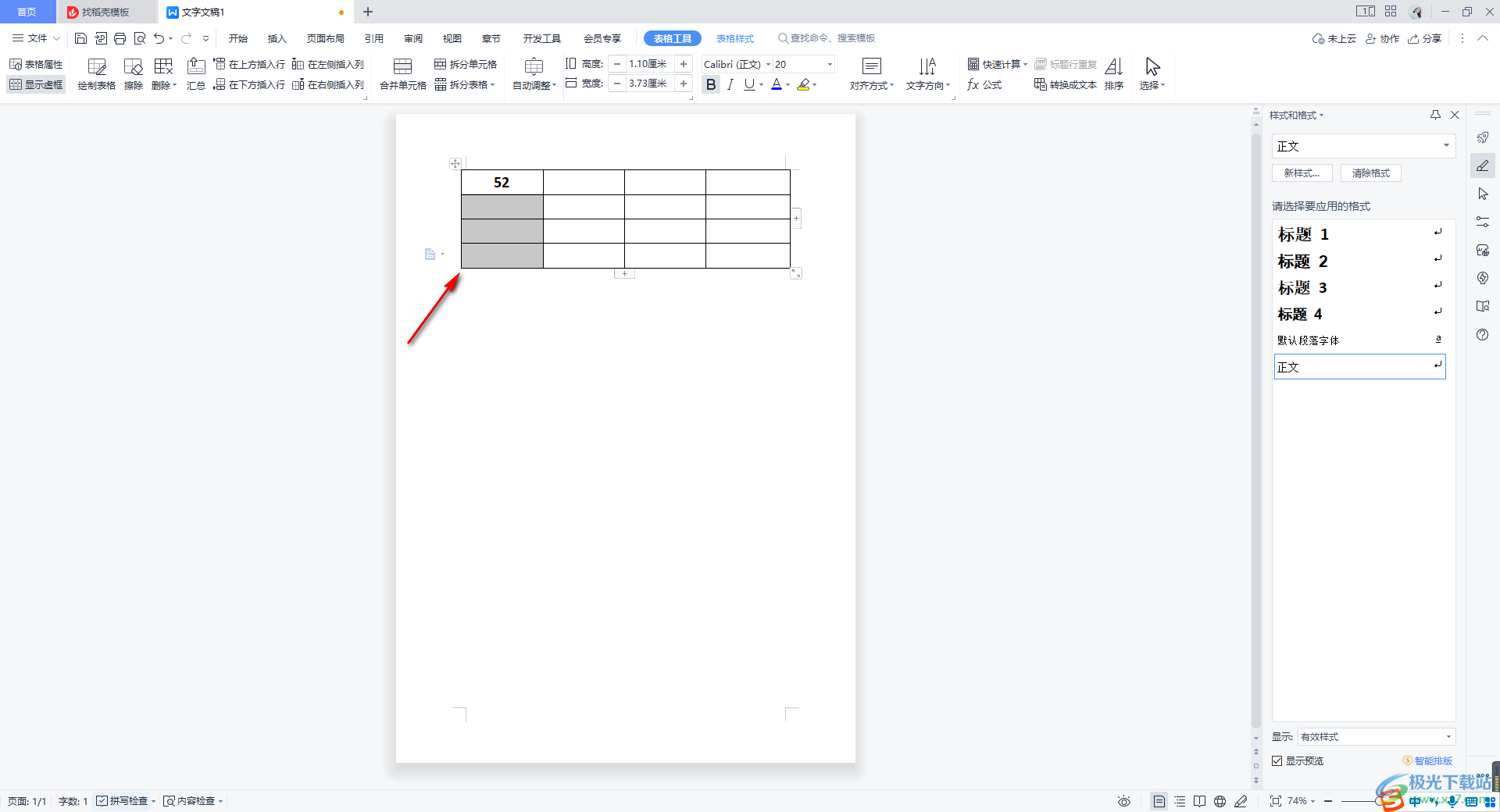
Task: Sort table data with 排序
Action: tap(1114, 74)
